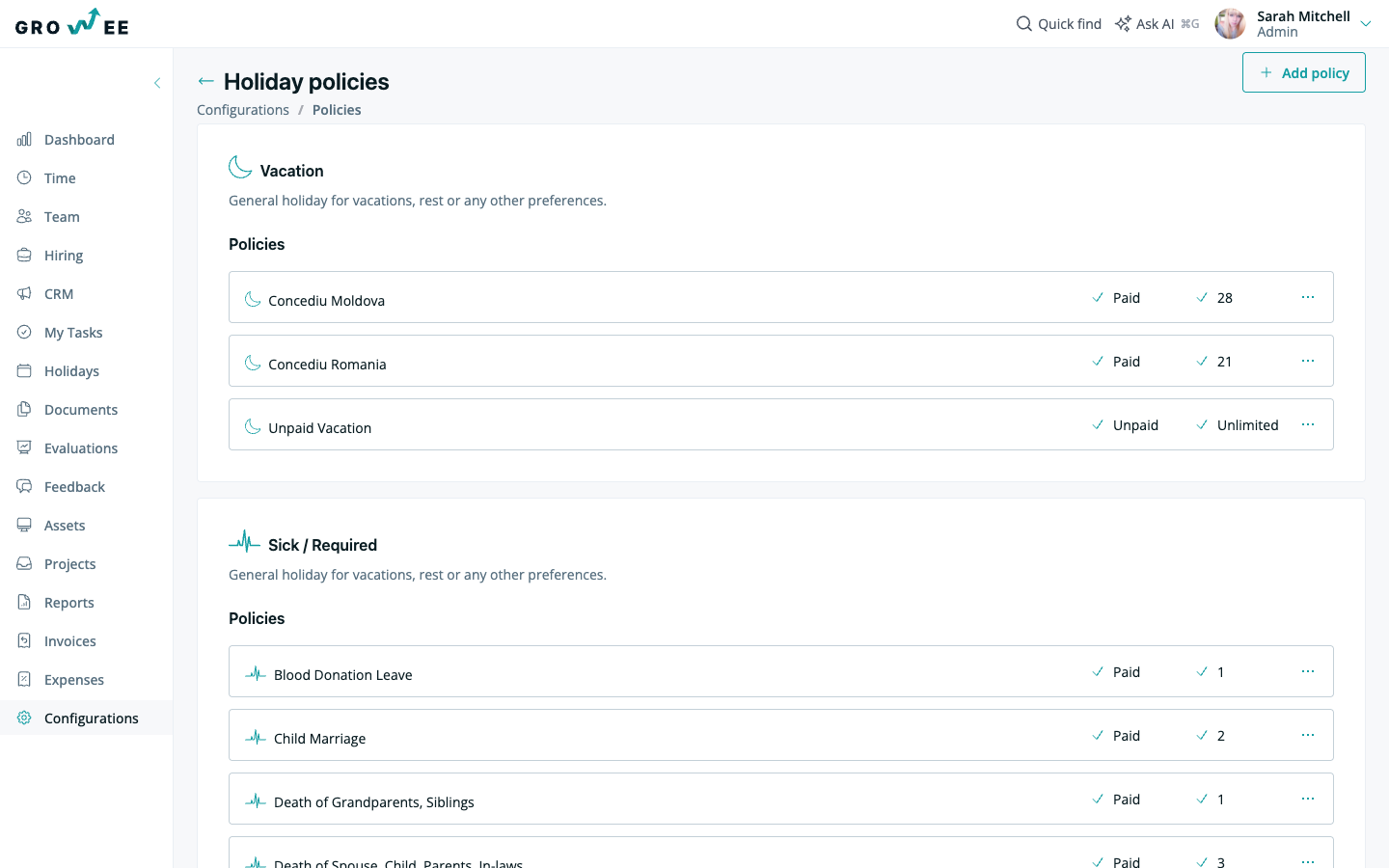Click the pulse icon on Child Marriage row

pyautogui.click(x=256, y=737)
